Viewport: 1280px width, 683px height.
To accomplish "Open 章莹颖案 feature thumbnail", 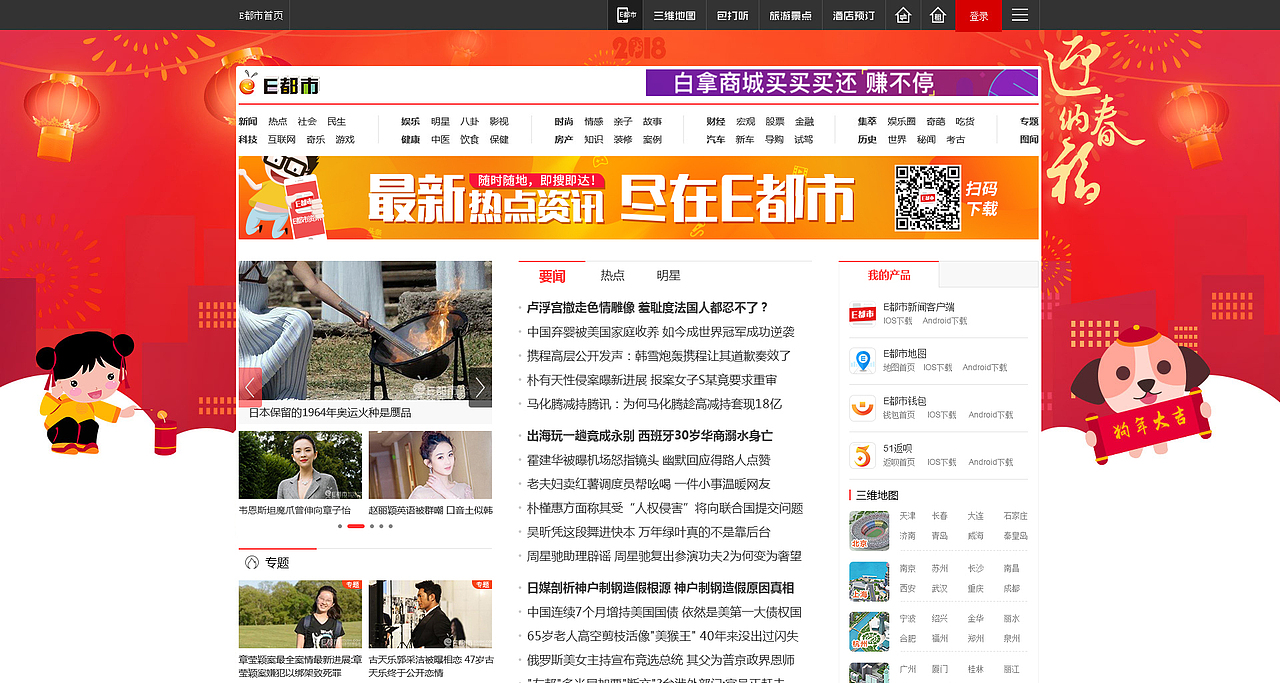I will [300, 614].
